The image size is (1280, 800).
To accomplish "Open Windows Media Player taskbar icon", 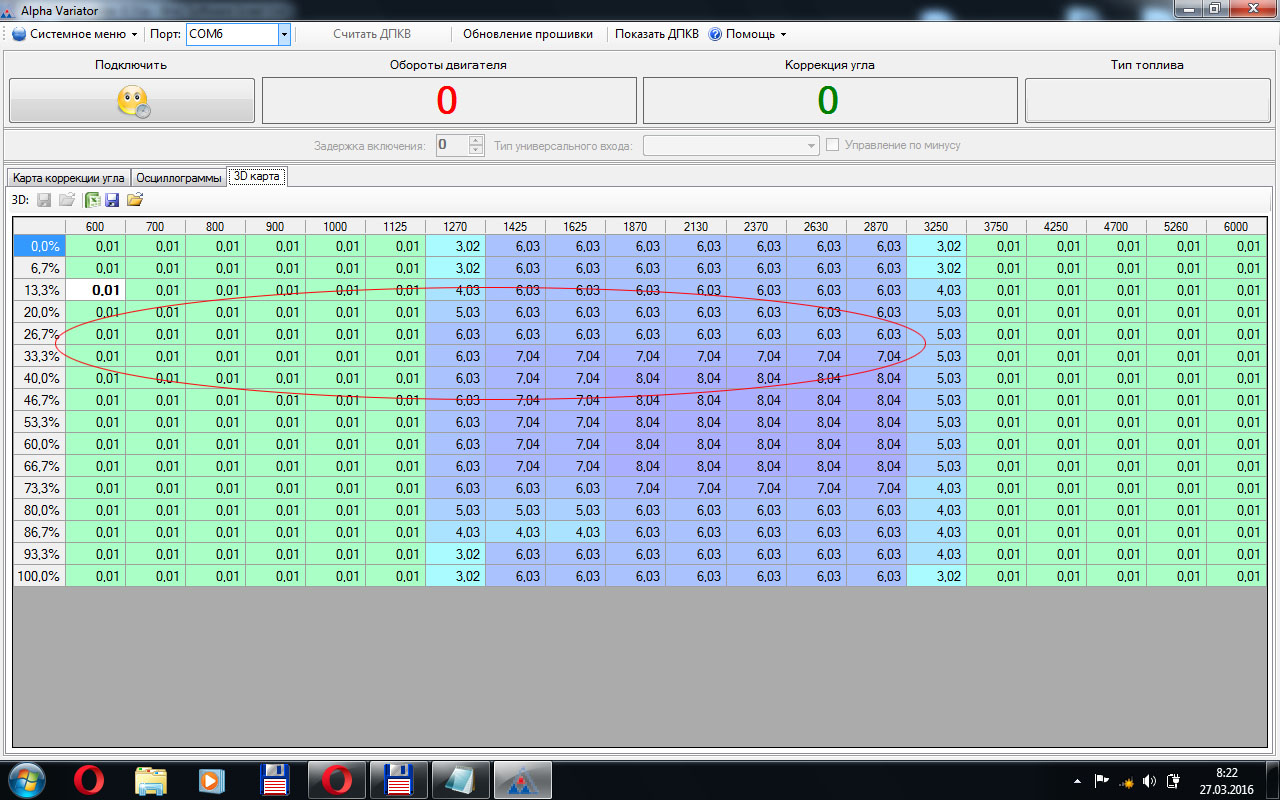I will 212,779.
